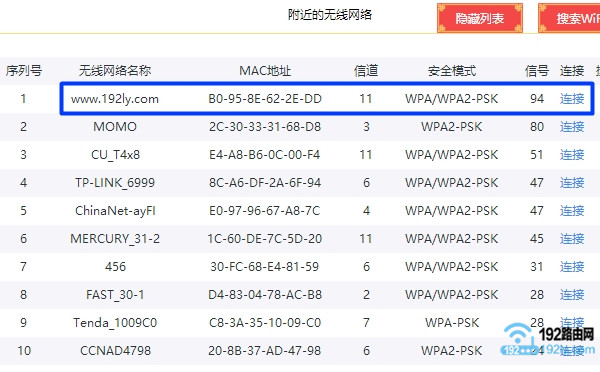Select the MOMO network name

tap(115, 127)
